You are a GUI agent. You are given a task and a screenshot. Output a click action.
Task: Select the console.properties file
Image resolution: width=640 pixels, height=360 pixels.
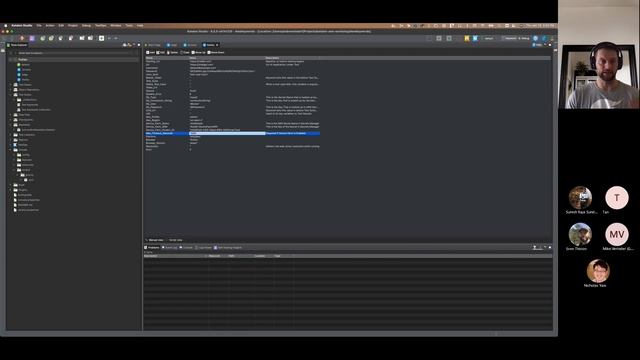point(28,200)
